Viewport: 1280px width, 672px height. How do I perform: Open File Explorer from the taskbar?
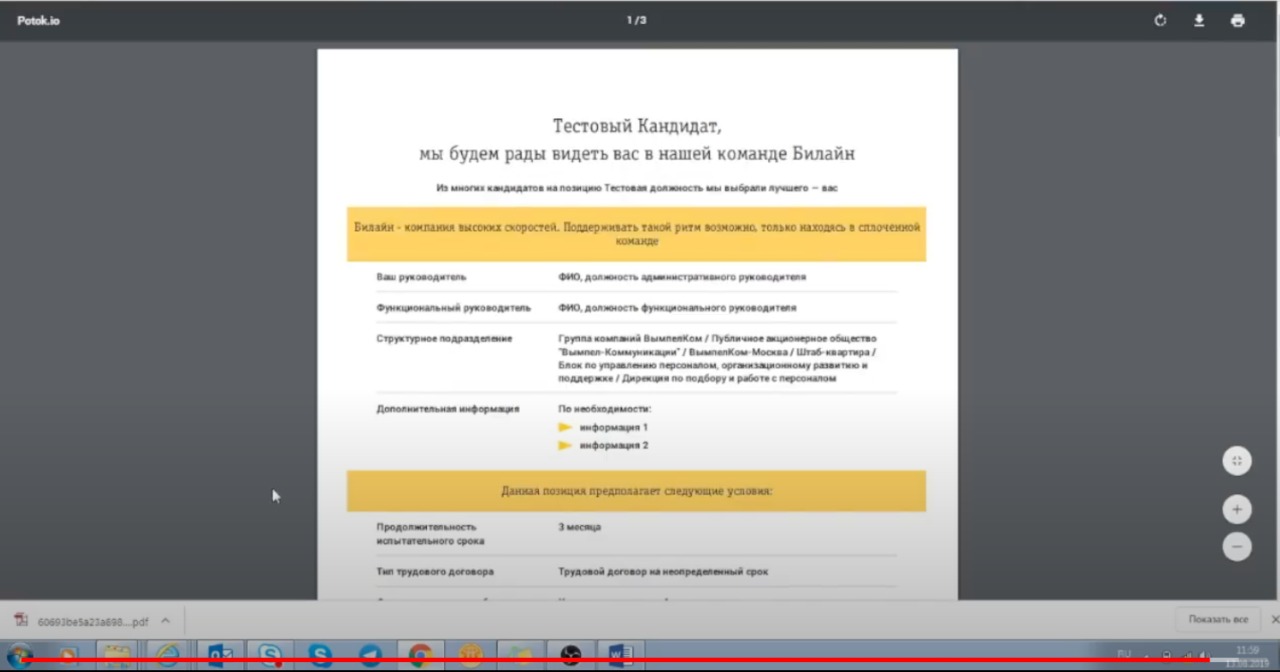pyautogui.click(x=116, y=656)
